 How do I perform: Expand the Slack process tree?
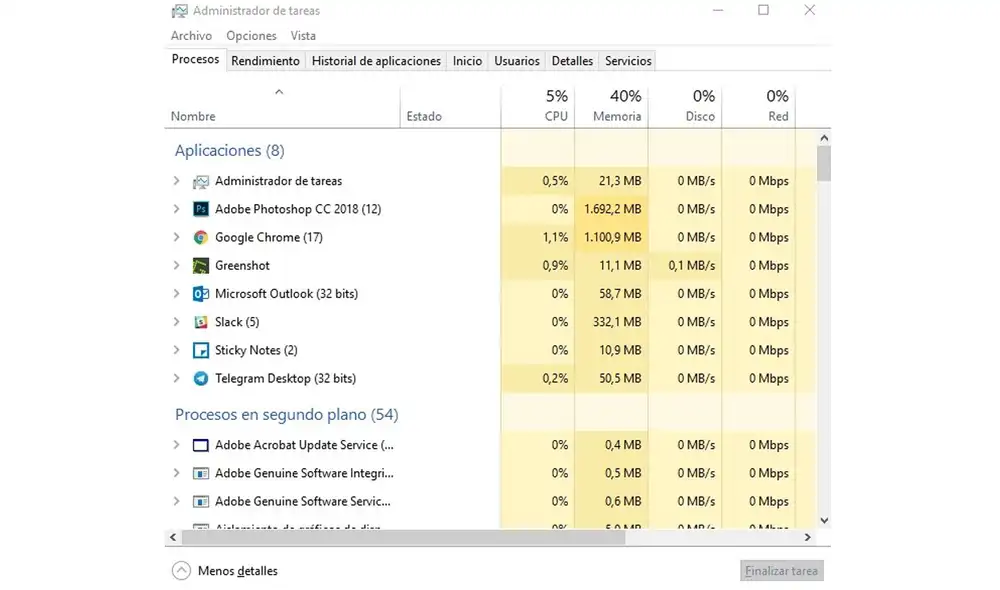(x=176, y=322)
